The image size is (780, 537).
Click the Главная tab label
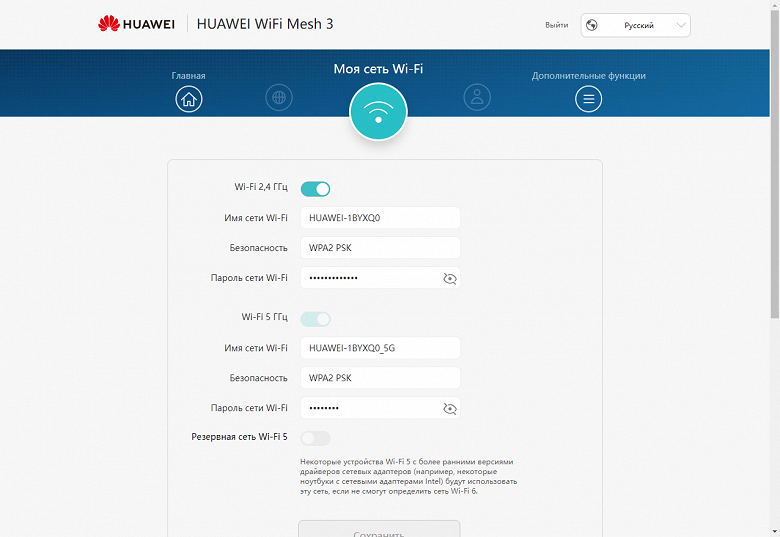pos(189,76)
